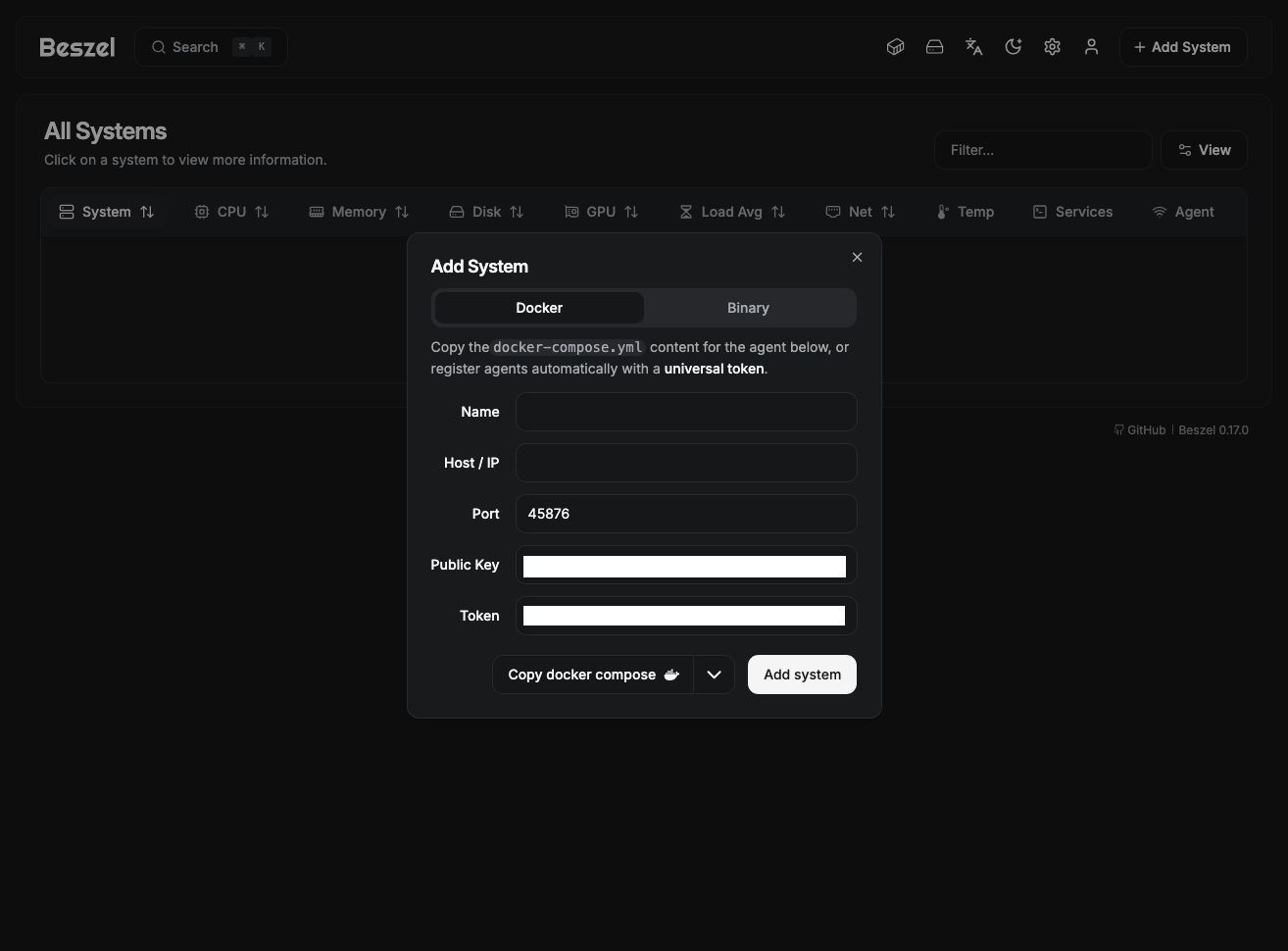1288x951 pixels.
Task: Open the S.M.A.R.T. disk drive icon
Action: click(x=934, y=47)
